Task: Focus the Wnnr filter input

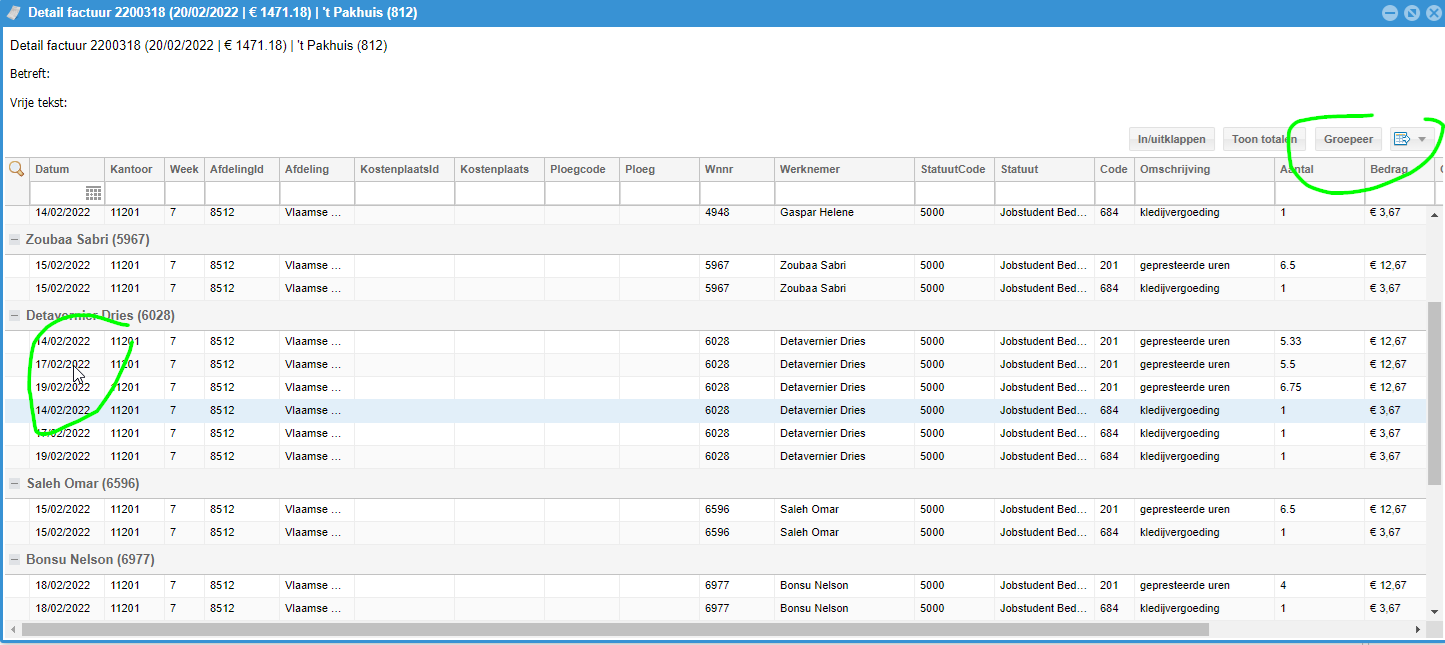Action: [736, 192]
